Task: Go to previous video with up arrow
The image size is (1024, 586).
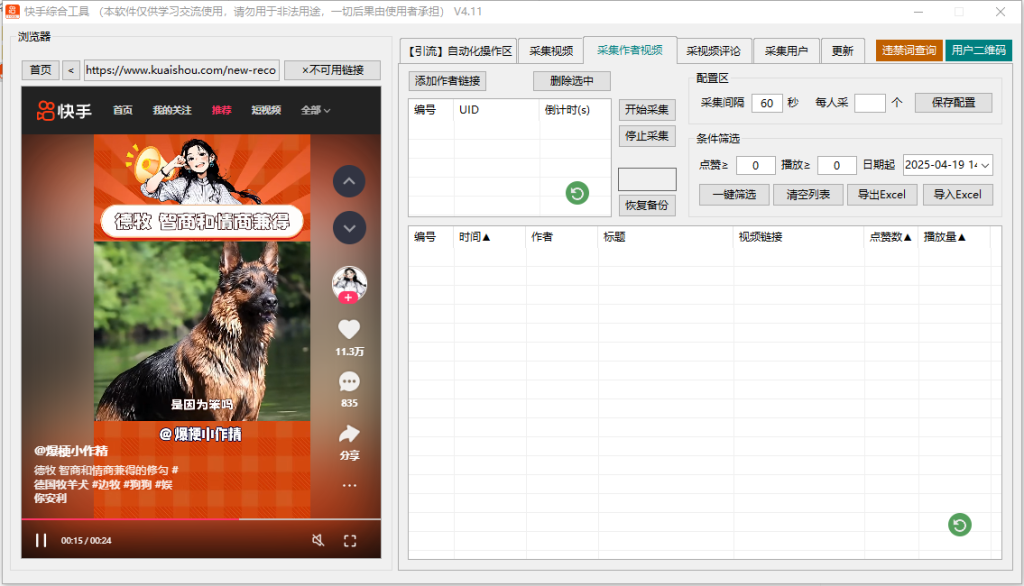Action: point(348,182)
